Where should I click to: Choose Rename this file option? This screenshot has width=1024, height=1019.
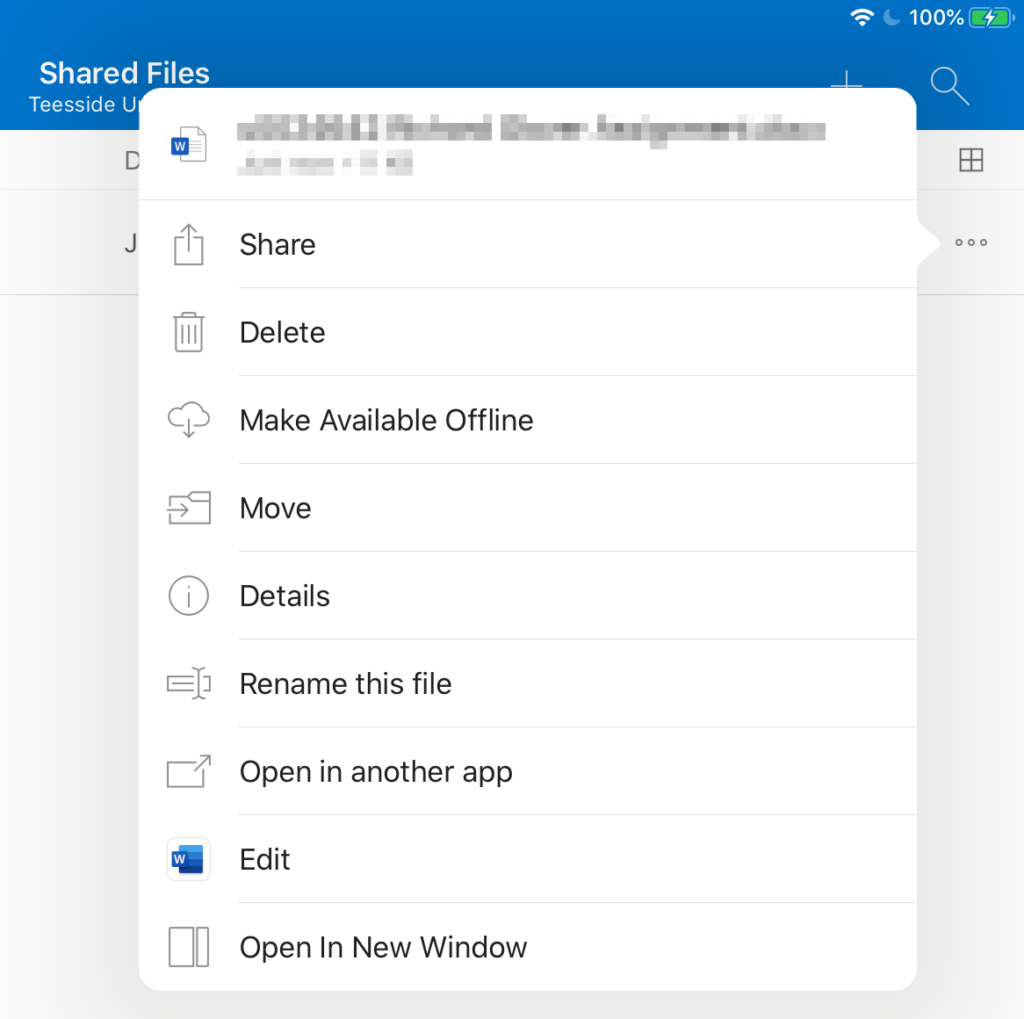(345, 684)
